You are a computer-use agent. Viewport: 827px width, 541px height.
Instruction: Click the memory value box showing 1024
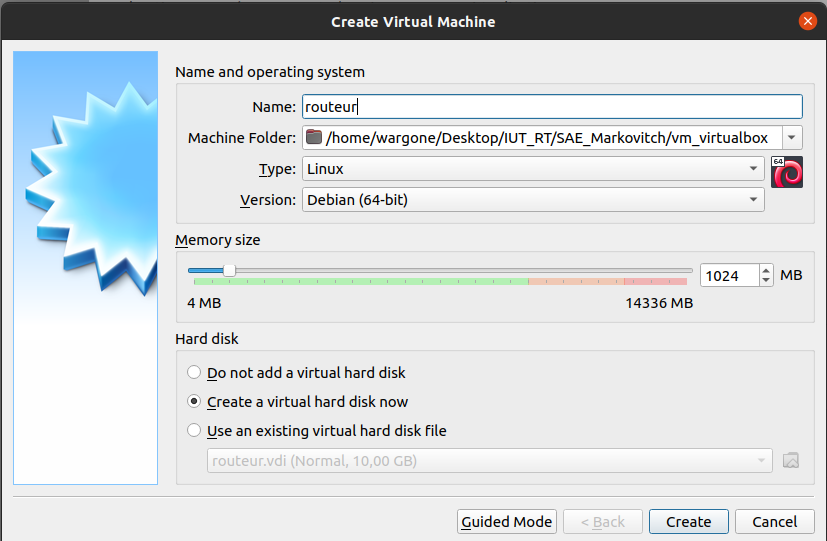[x=728, y=275]
